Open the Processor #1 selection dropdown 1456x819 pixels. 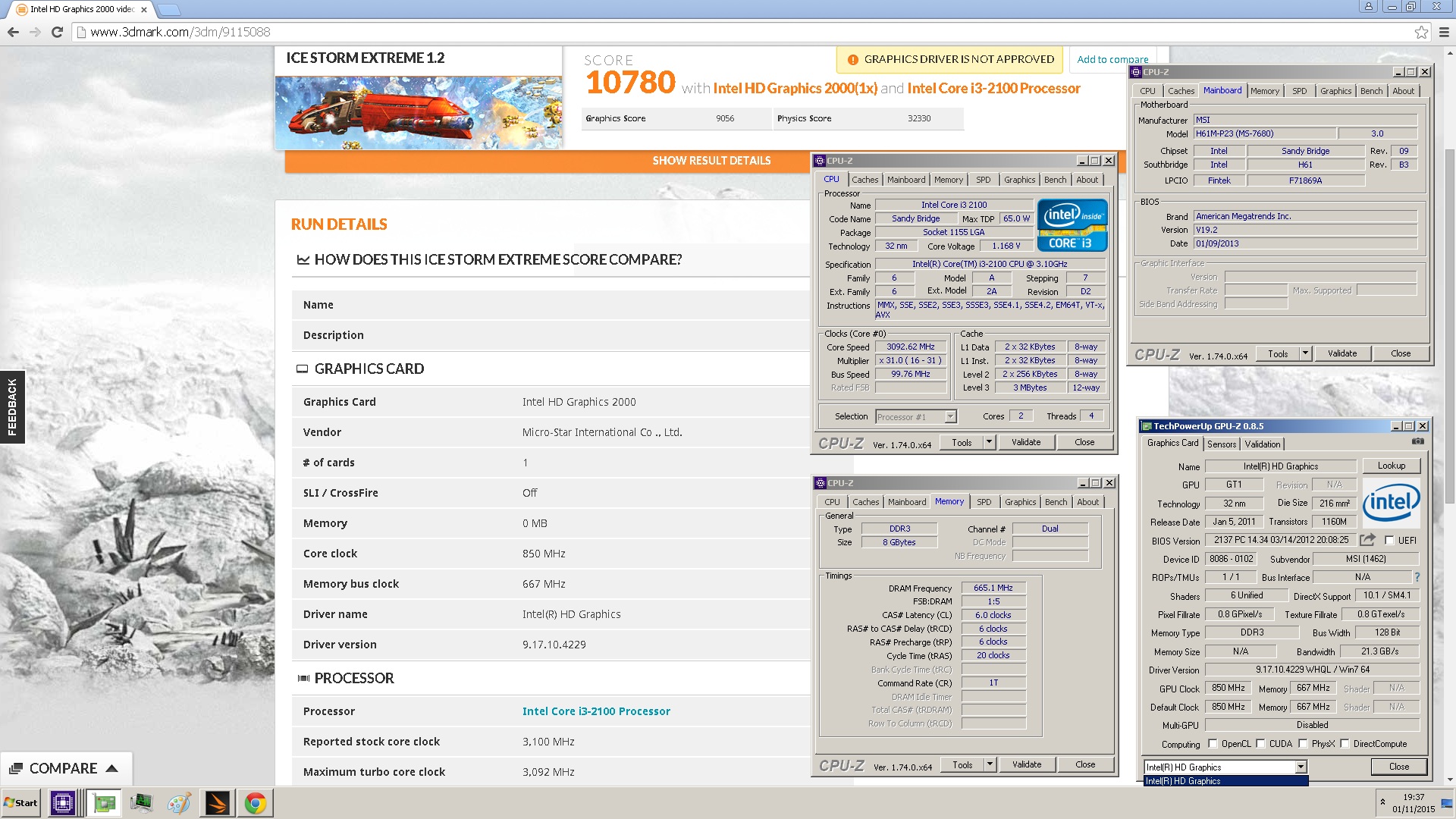950,416
